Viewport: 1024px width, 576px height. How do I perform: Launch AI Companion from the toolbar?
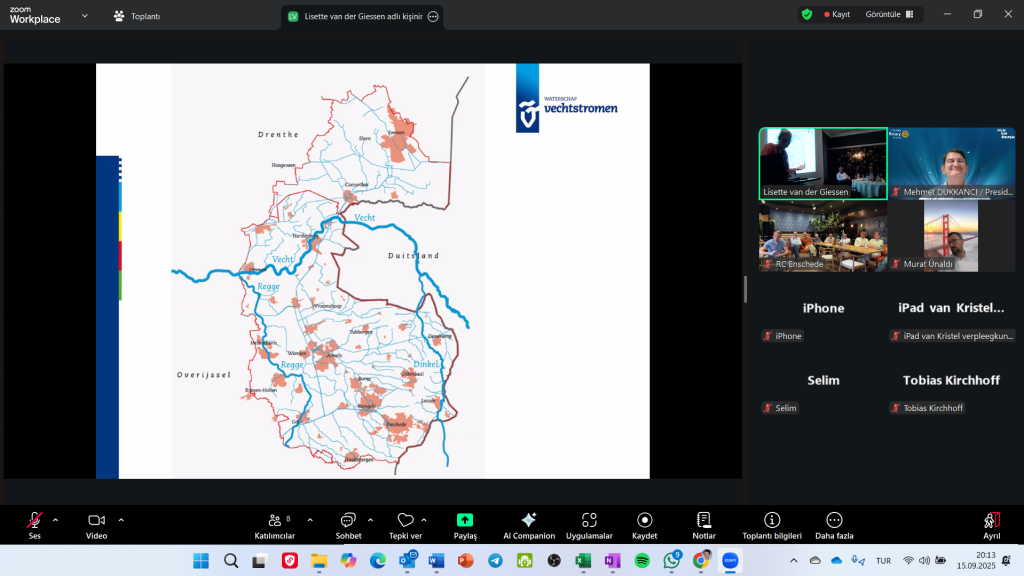point(529,520)
